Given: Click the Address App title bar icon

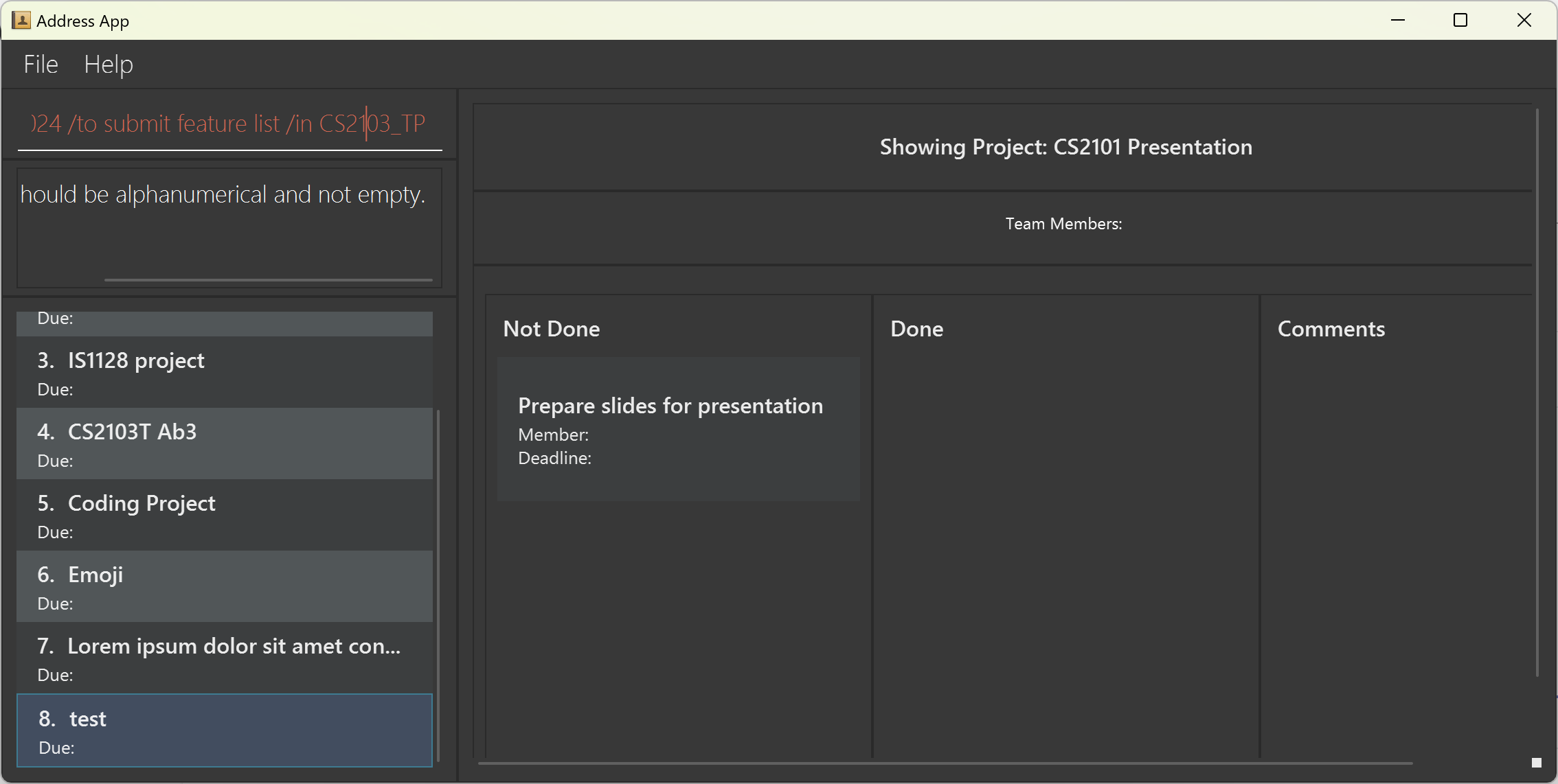Looking at the screenshot, I should [21, 21].
